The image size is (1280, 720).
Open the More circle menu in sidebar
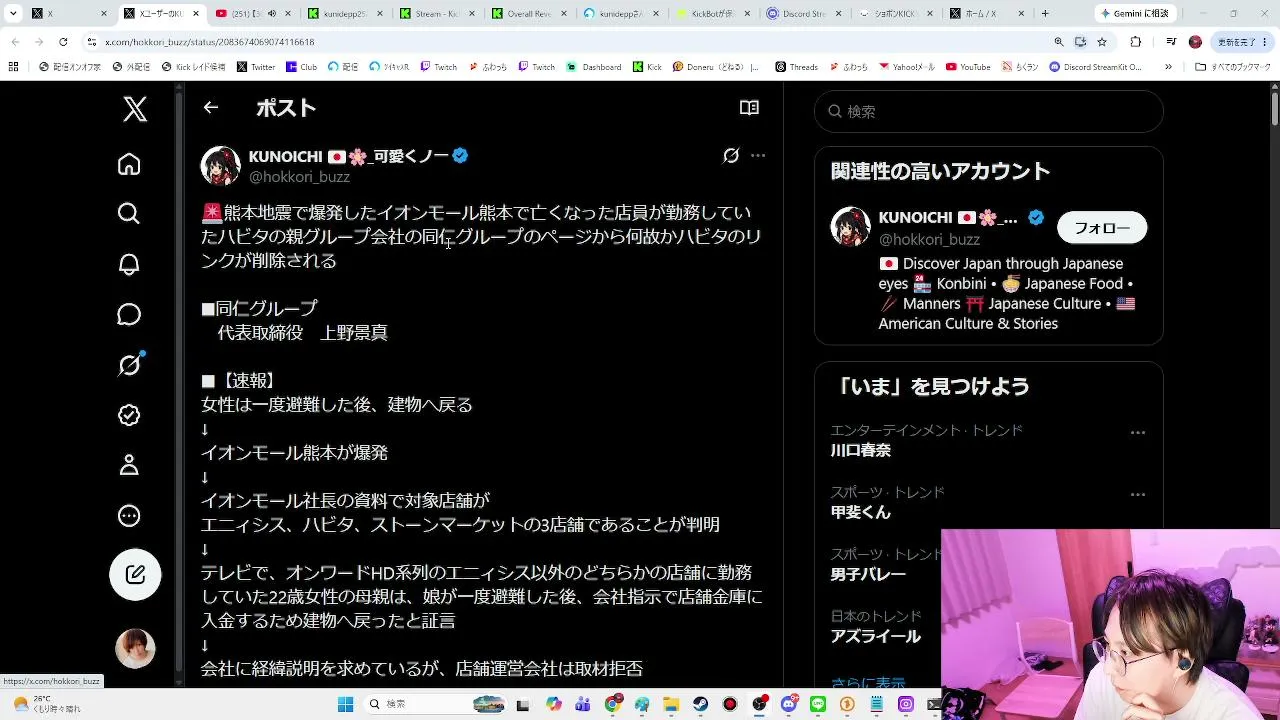click(x=129, y=516)
